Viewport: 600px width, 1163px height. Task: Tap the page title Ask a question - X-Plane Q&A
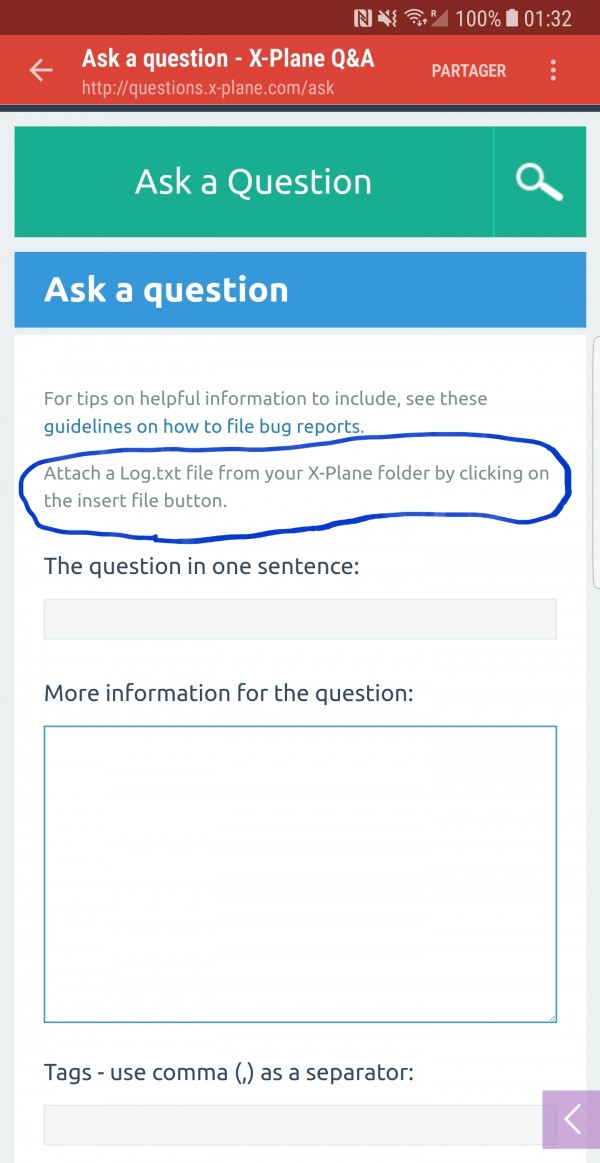tap(228, 58)
